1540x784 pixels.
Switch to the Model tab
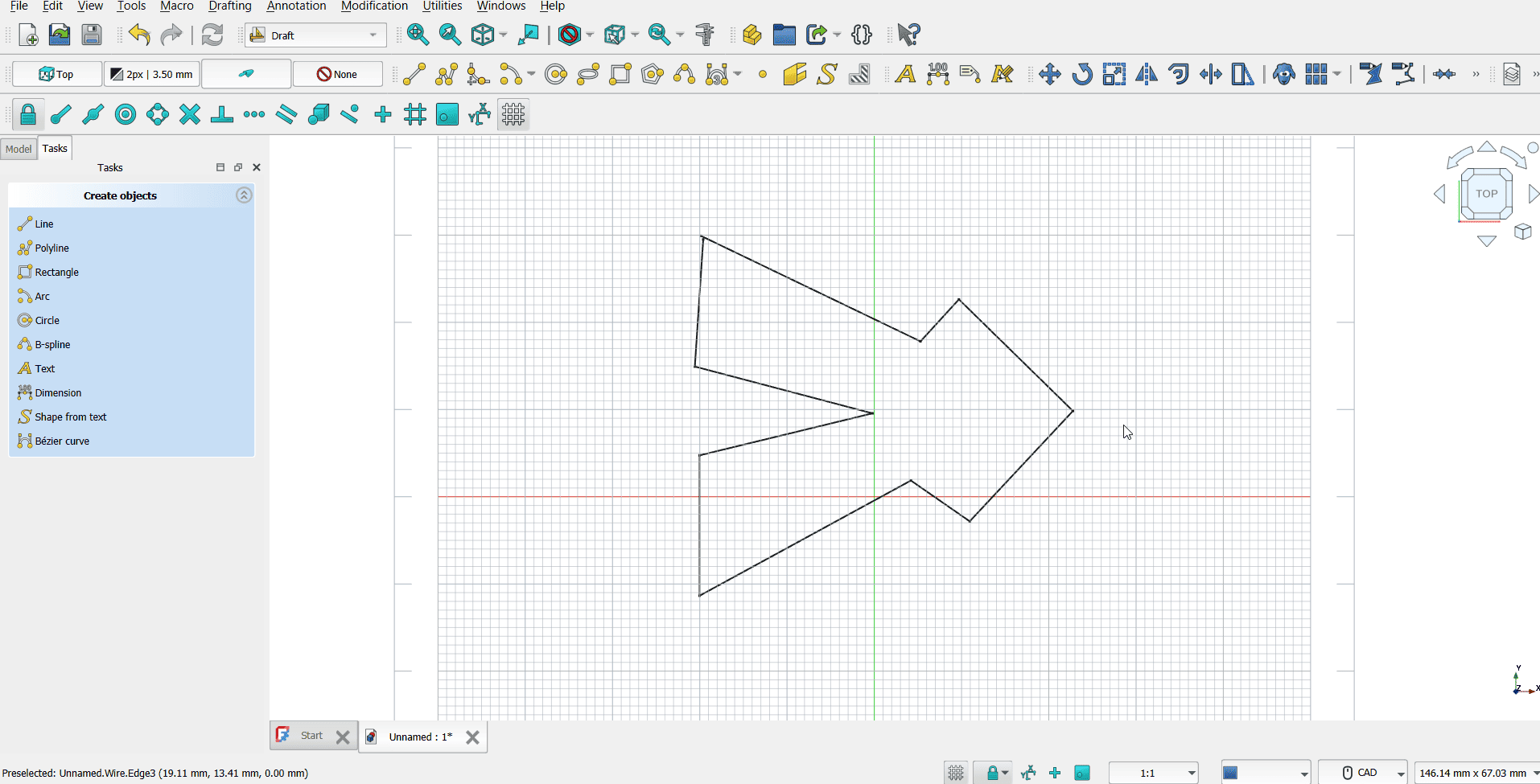click(x=19, y=149)
